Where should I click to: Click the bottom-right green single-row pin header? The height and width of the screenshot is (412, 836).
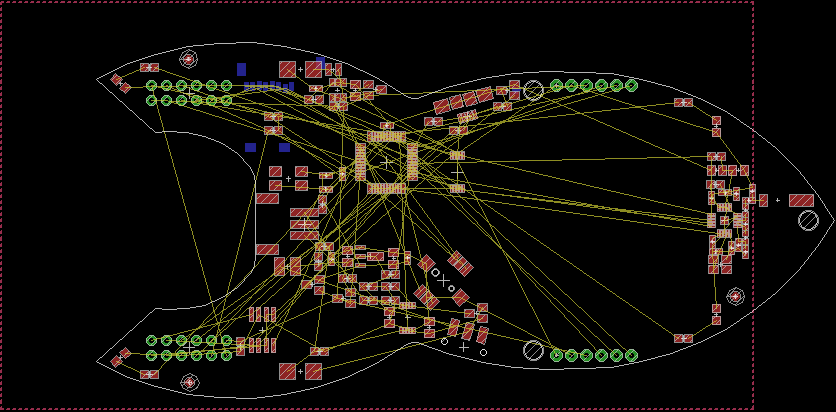pyautogui.click(x=594, y=355)
